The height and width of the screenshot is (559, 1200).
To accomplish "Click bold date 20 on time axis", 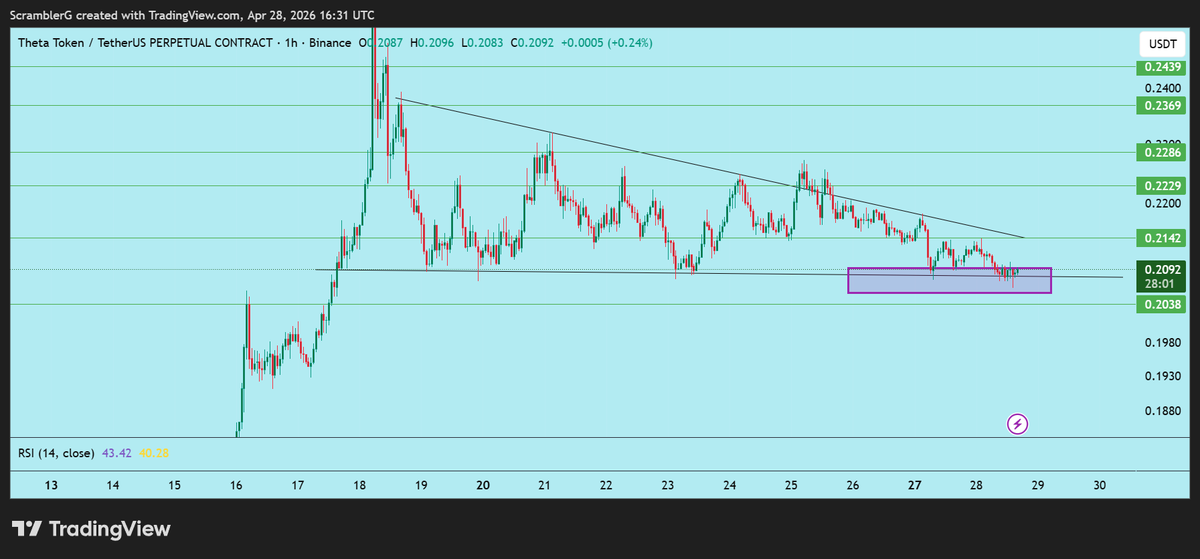I will [x=483, y=485].
